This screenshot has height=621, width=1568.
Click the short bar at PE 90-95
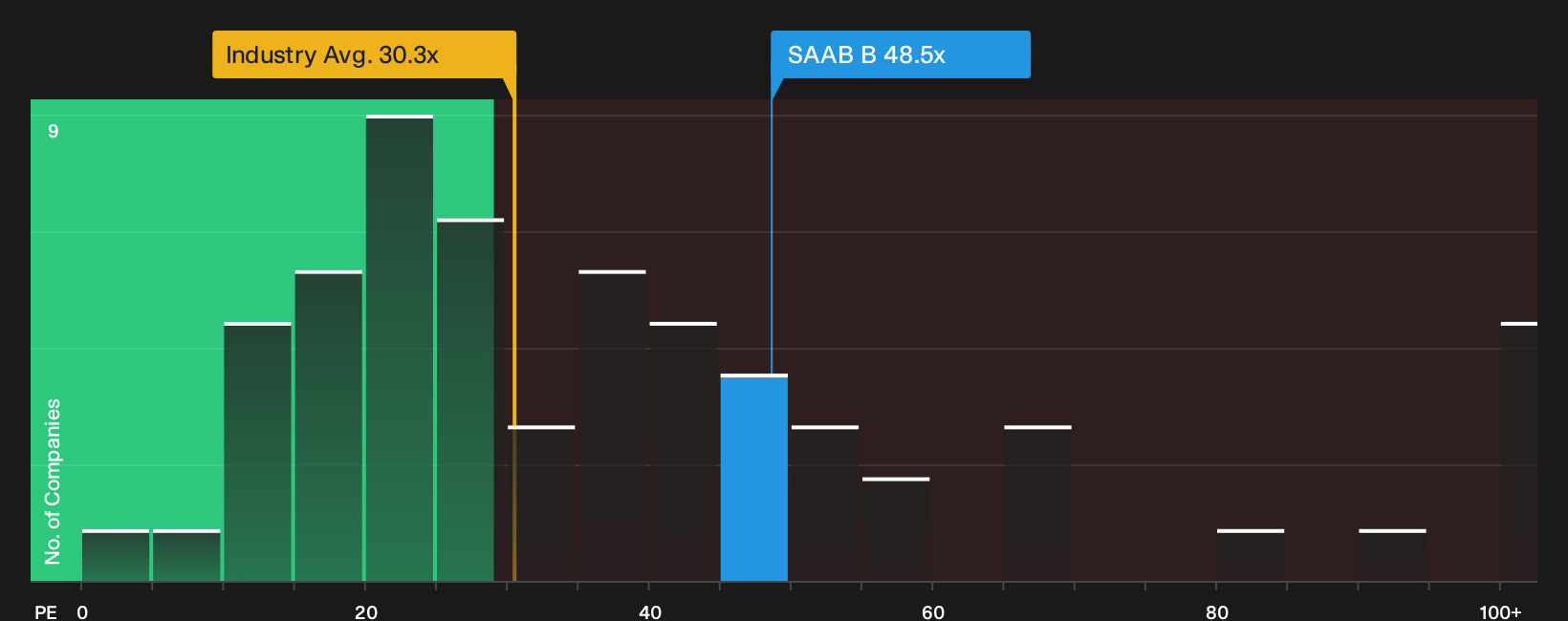(1392, 555)
